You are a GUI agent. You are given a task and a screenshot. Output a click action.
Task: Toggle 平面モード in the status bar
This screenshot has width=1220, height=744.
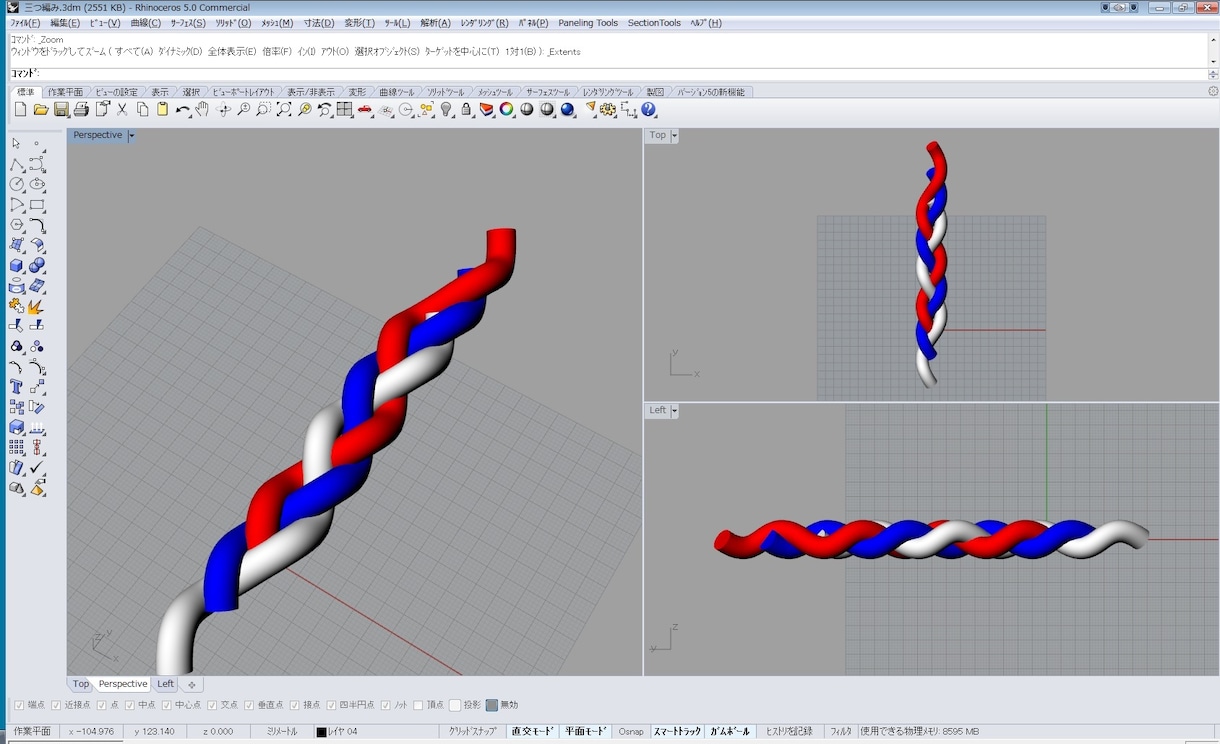coord(584,732)
